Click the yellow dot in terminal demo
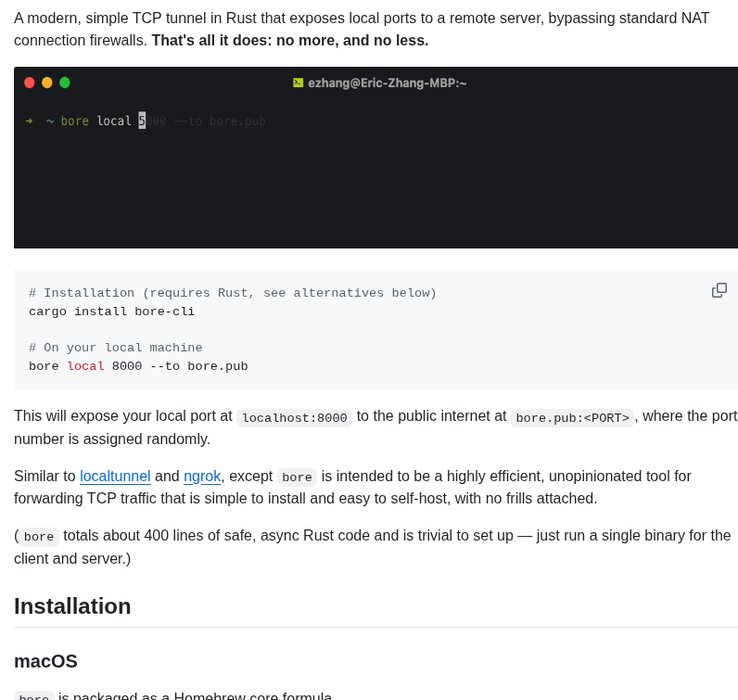The image size is (738, 700). click(x=47, y=83)
